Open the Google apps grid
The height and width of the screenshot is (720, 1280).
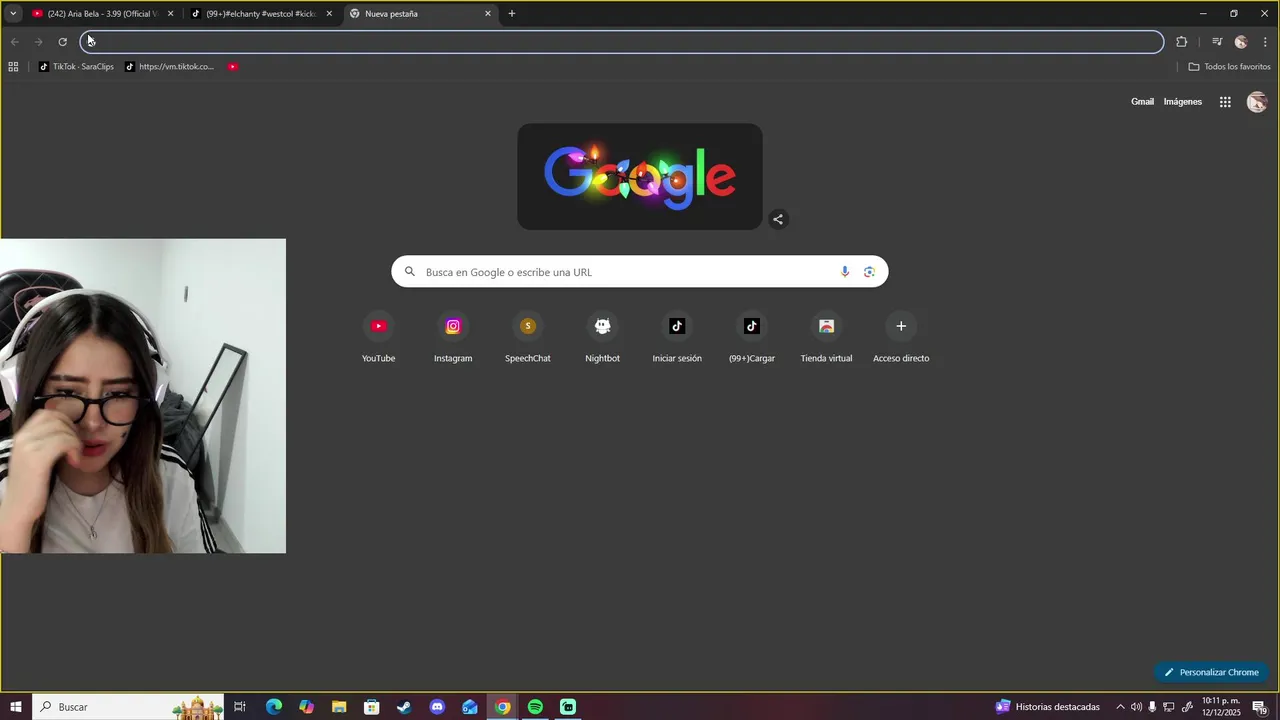tap(1225, 102)
